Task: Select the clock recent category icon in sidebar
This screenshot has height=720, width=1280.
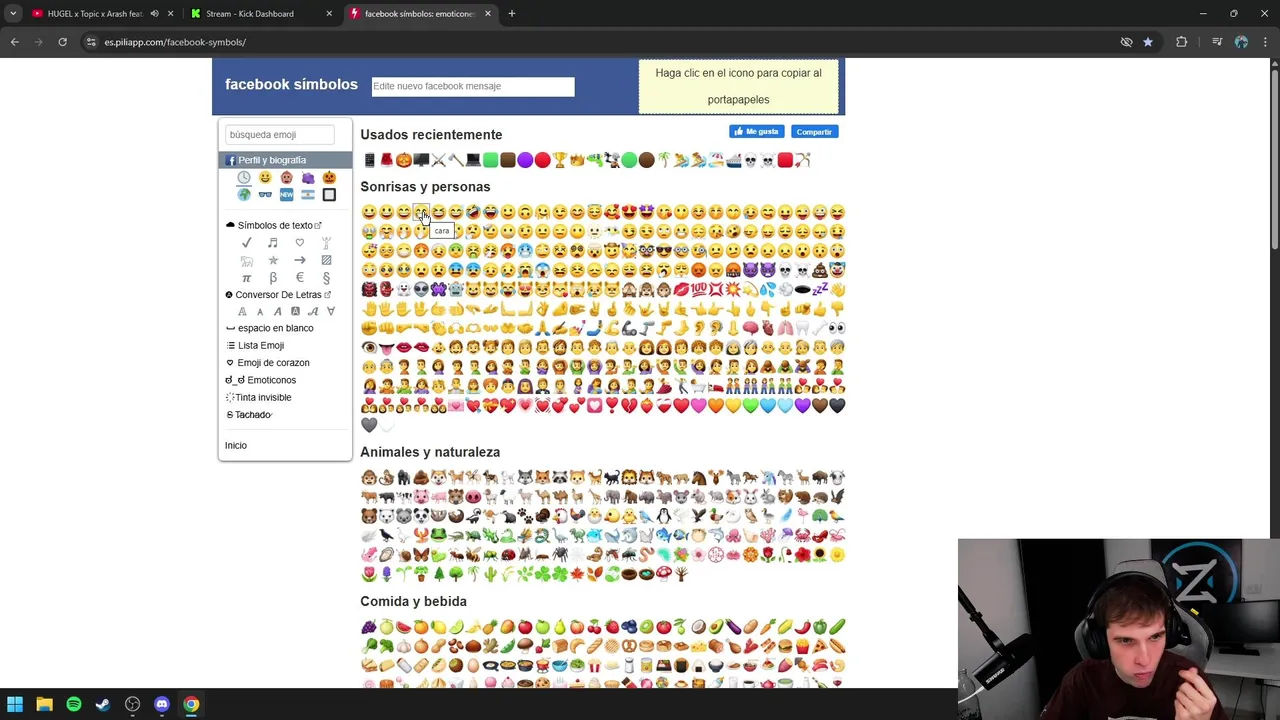Action: point(244,178)
